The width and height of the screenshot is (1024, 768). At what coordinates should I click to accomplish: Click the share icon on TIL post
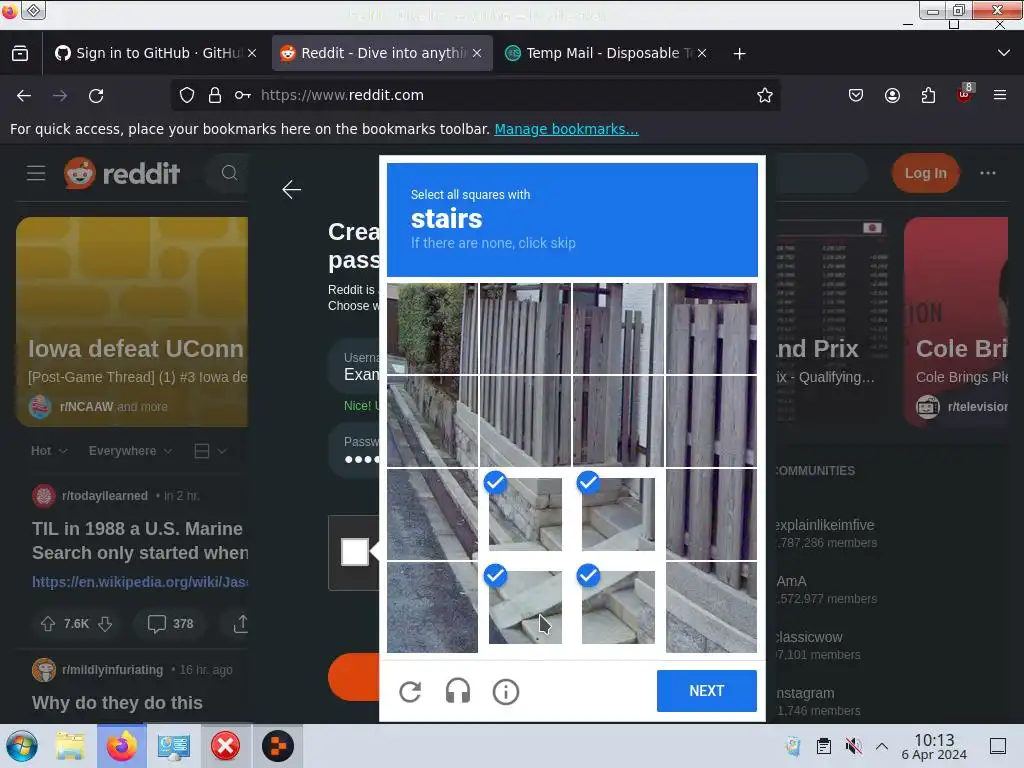[x=240, y=624]
